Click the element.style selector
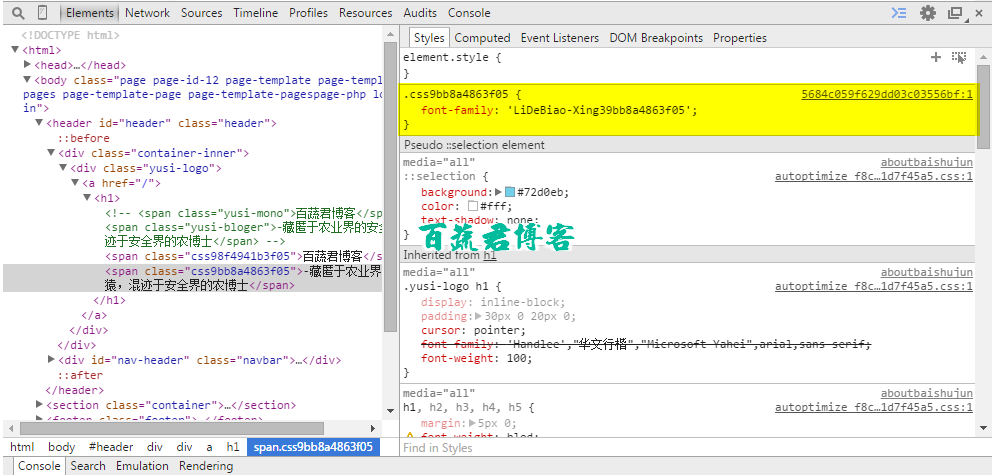 448,58
